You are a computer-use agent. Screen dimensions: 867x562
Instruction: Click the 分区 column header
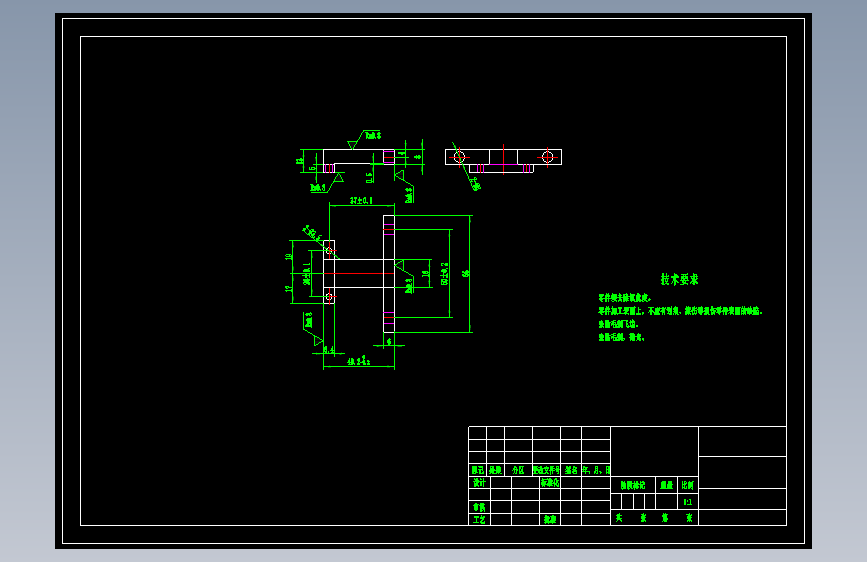tap(518, 470)
